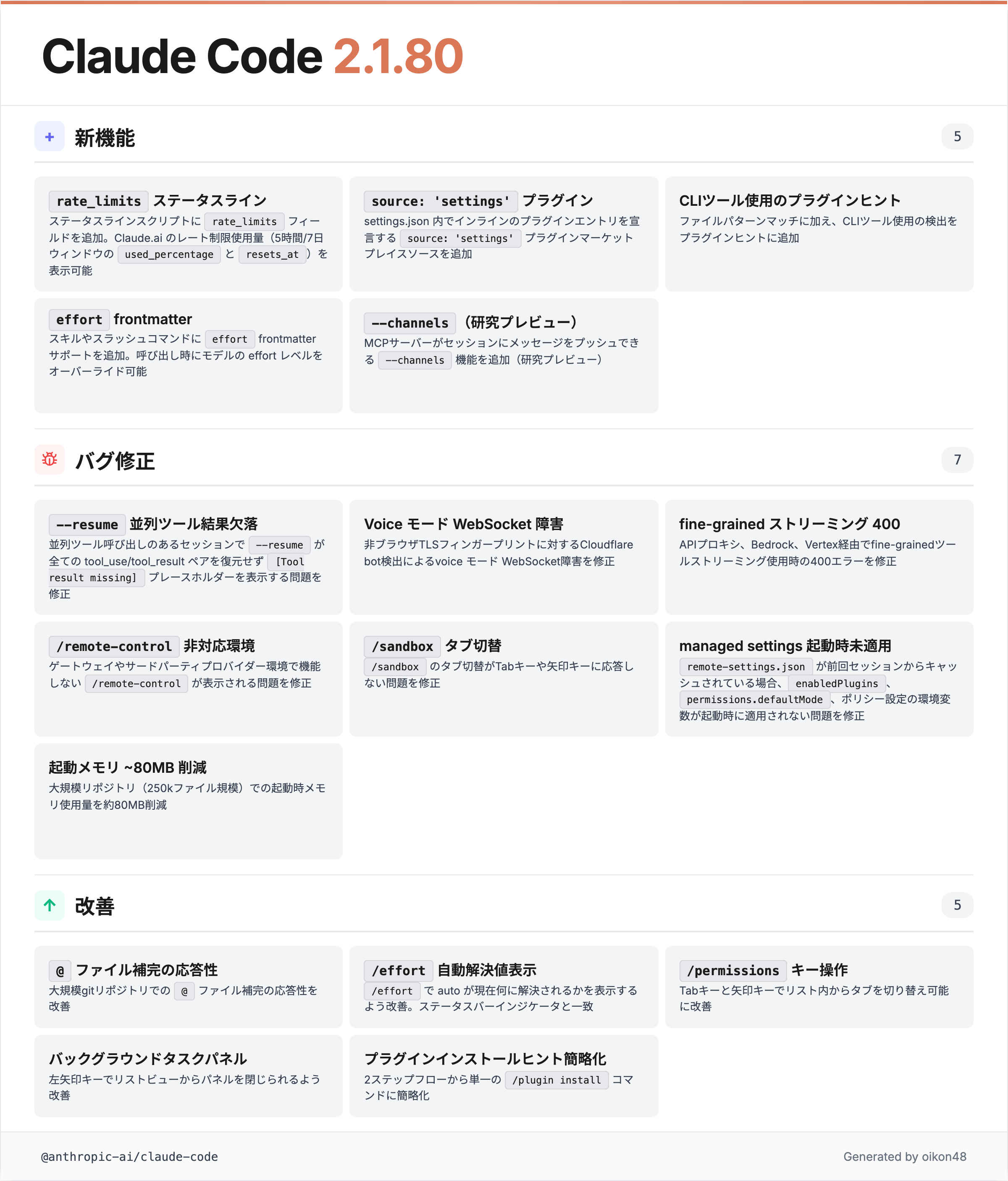Viewport: 1008px width, 1181px height.
Task: Click the remote-settings.json code tag
Action: click(746, 667)
